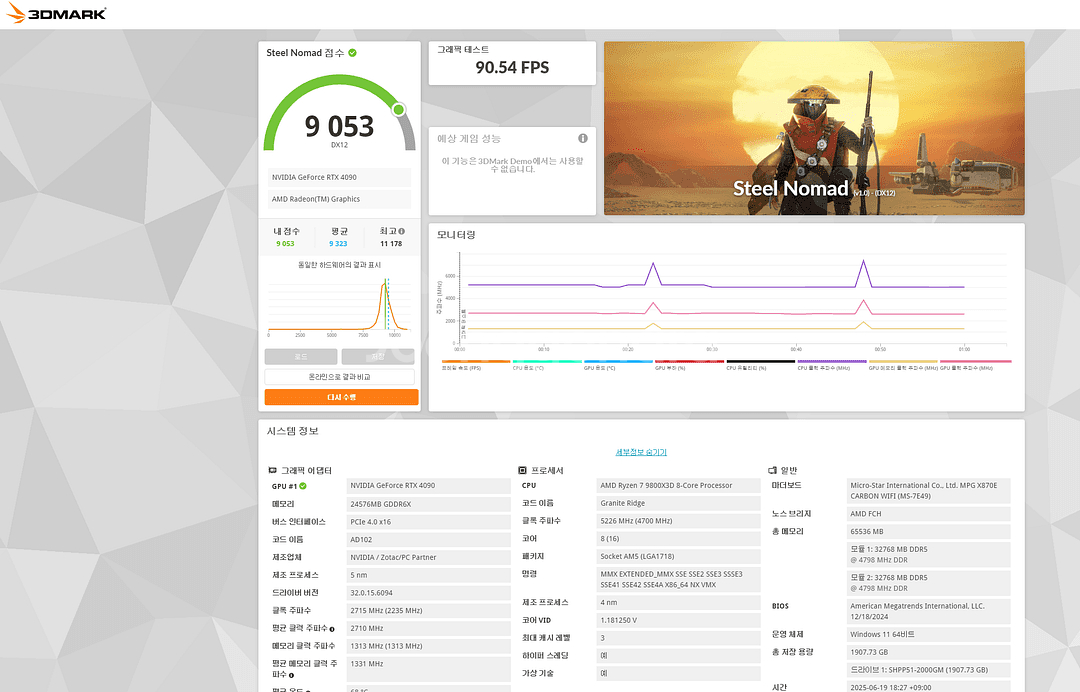Toggle the yellow GPU 메모리 클럭 주파수 legend
The height and width of the screenshot is (692, 1080).
tap(903, 364)
